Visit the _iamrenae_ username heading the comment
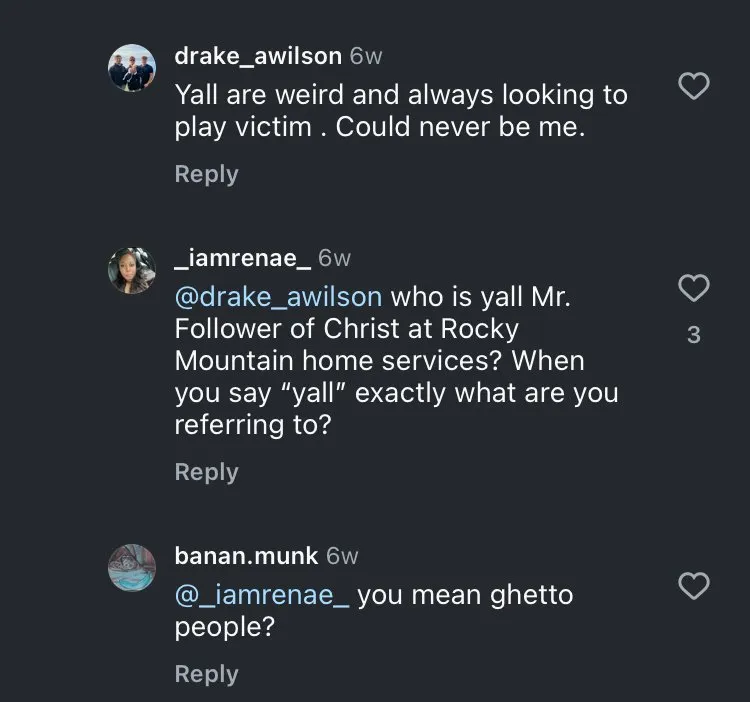Viewport: 750px width, 702px height. (x=242, y=258)
